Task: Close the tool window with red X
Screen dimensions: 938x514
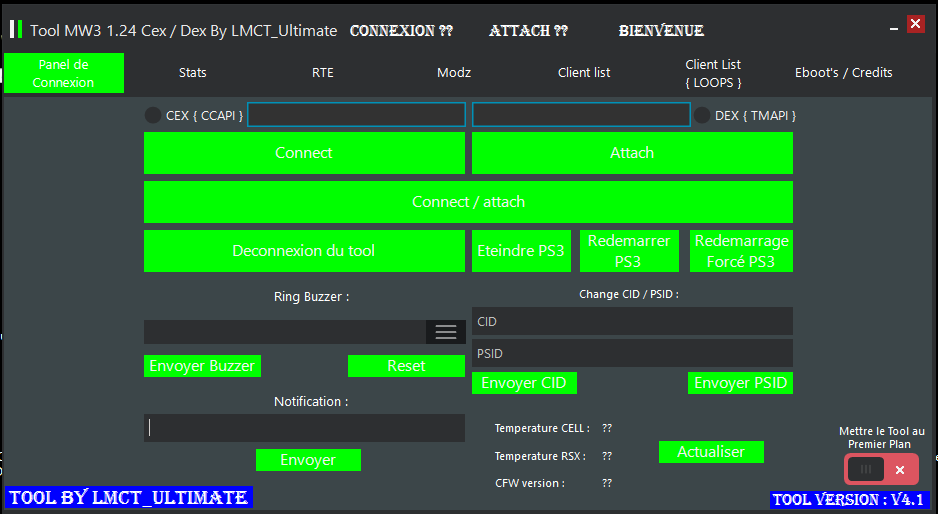Action: (915, 24)
